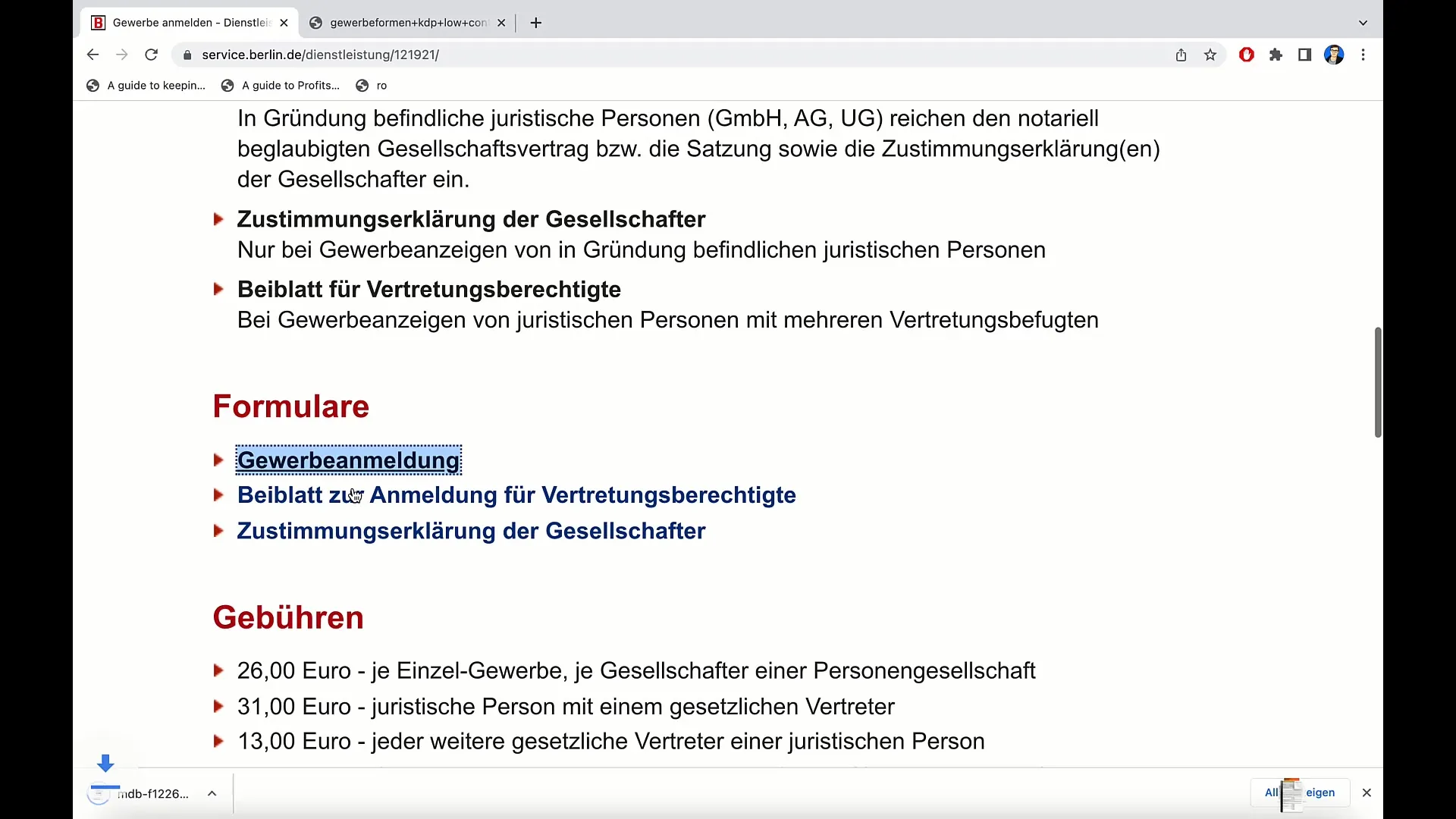Viewport: 1456px width, 819px height.
Task: Click 'Bei Gewerbeanzeigen von juristischen Personen' line
Action: click(x=668, y=320)
